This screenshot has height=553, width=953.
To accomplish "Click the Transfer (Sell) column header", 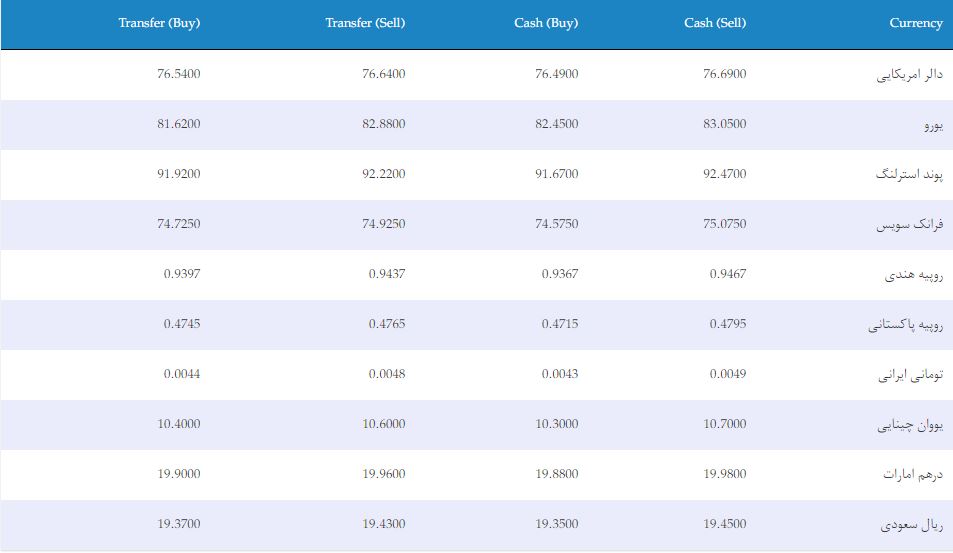I will [365, 23].
